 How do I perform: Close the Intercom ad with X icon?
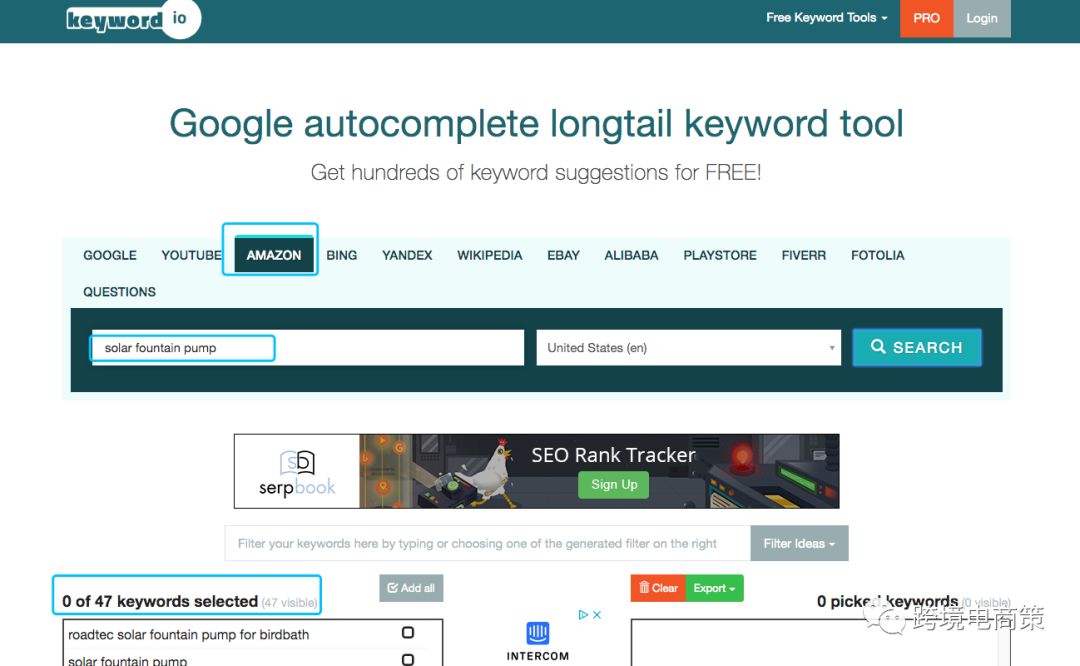point(597,614)
